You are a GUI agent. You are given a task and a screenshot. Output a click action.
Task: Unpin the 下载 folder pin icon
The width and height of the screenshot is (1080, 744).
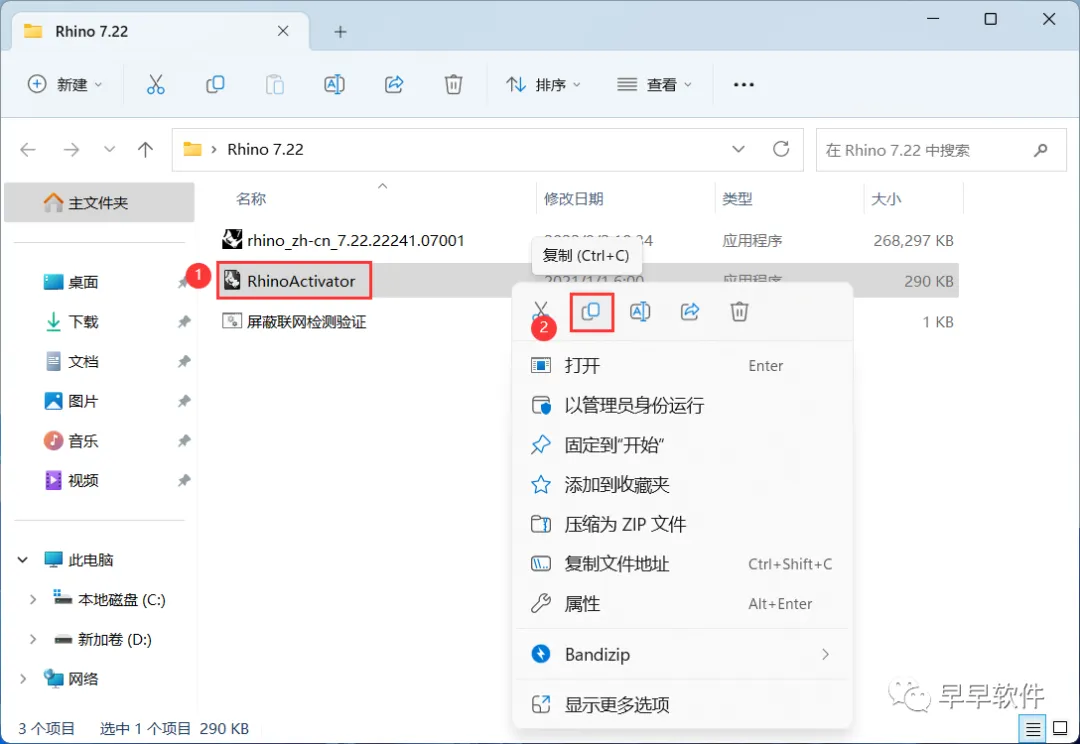184,322
